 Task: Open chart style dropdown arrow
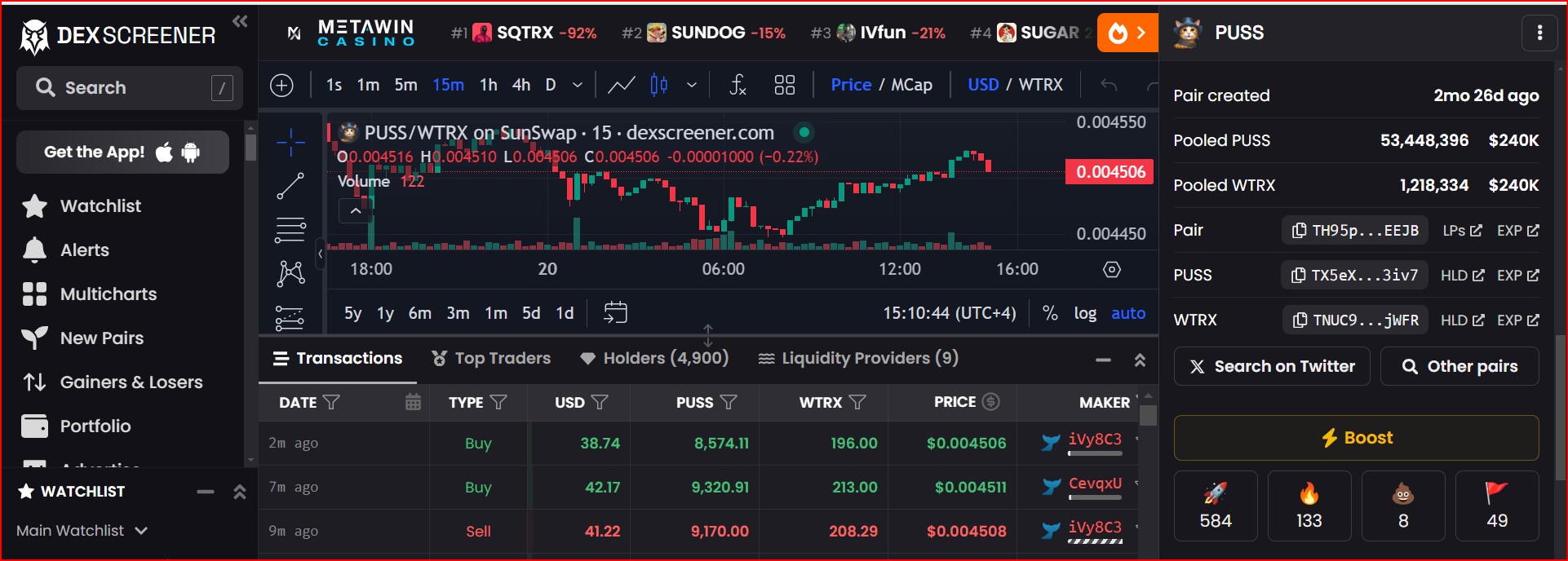[692, 85]
